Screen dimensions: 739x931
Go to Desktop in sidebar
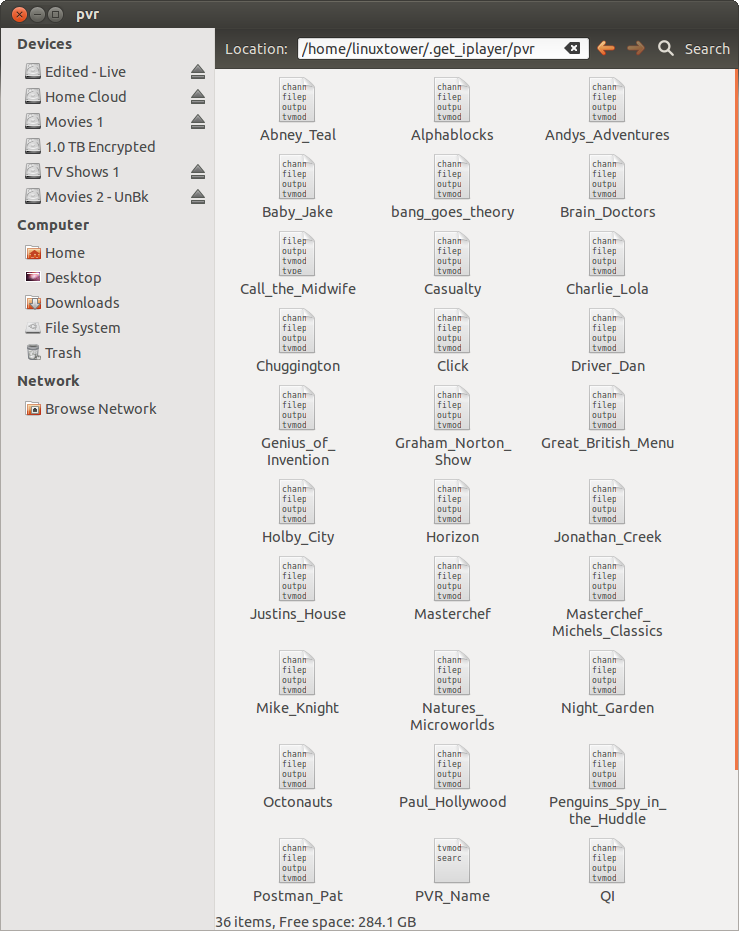[73, 278]
